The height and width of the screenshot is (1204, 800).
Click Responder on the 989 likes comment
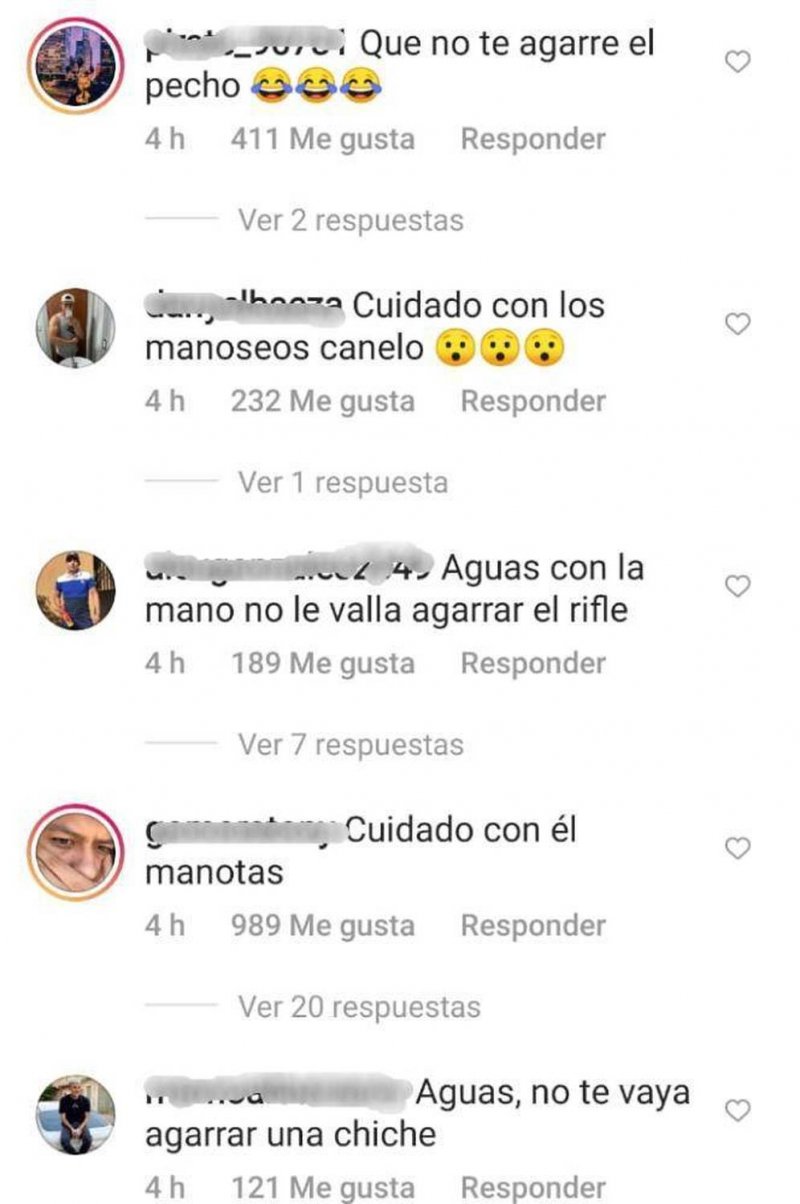pos(533,925)
